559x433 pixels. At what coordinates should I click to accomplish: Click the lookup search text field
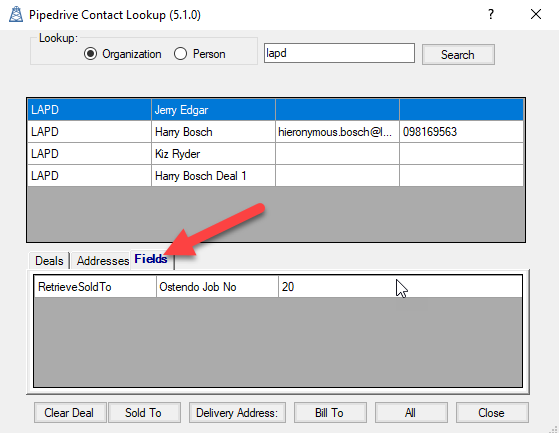click(x=339, y=53)
